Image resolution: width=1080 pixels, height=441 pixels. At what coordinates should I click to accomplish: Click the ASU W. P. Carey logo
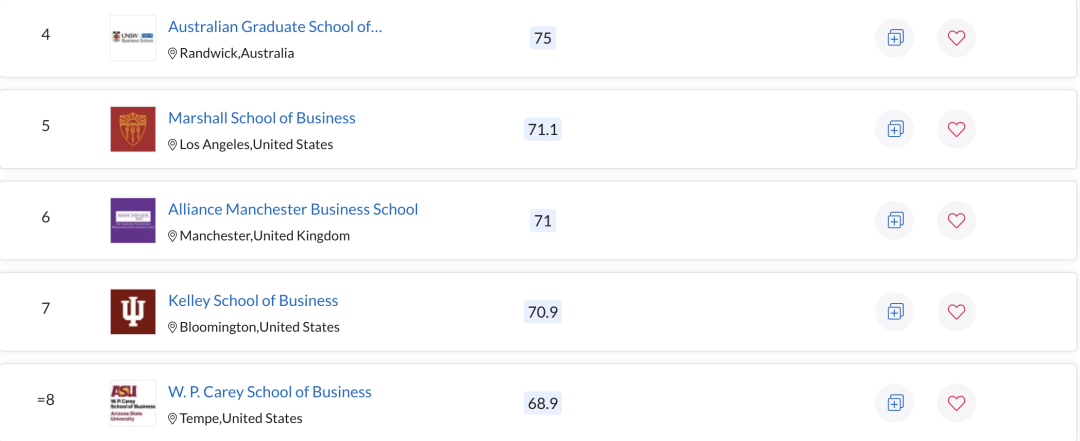tap(133, 403)
